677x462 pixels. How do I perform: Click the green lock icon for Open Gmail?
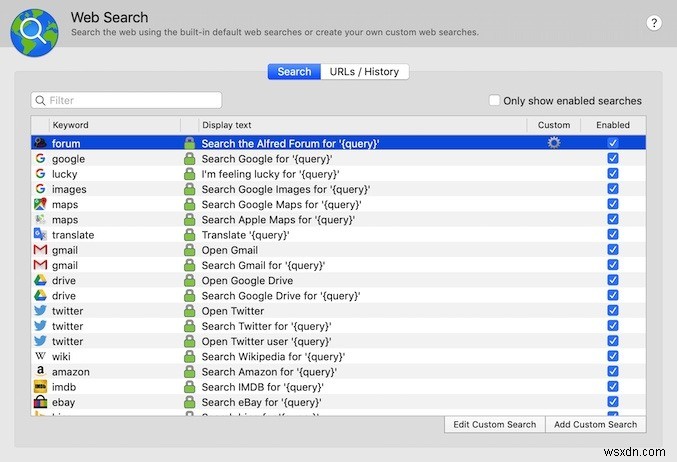[189, 250]
